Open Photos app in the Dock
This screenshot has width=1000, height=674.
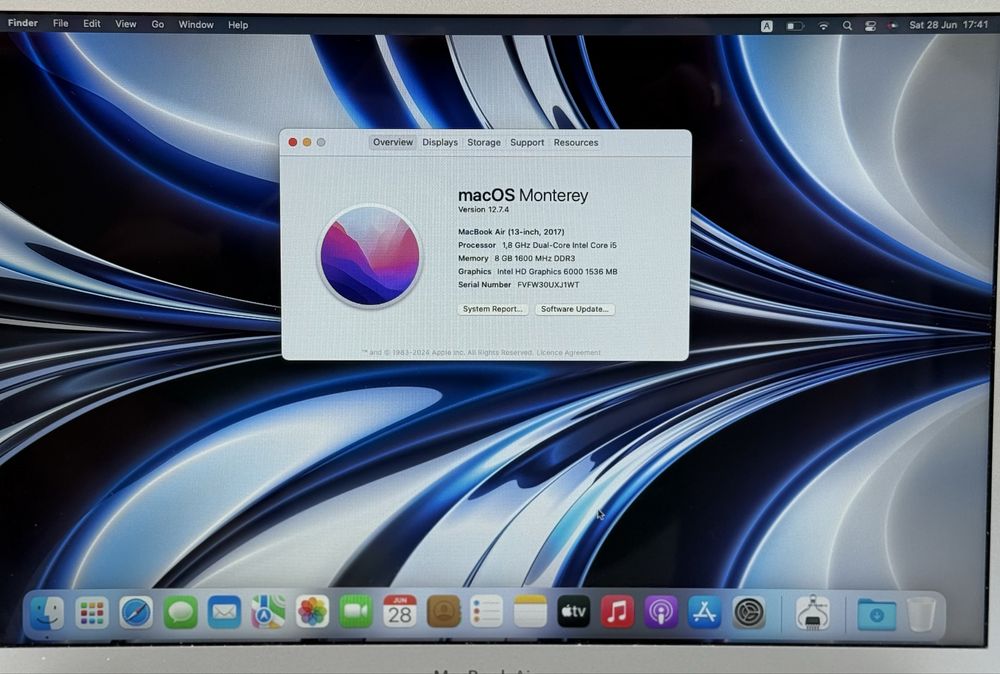click(x=312, y=613)
